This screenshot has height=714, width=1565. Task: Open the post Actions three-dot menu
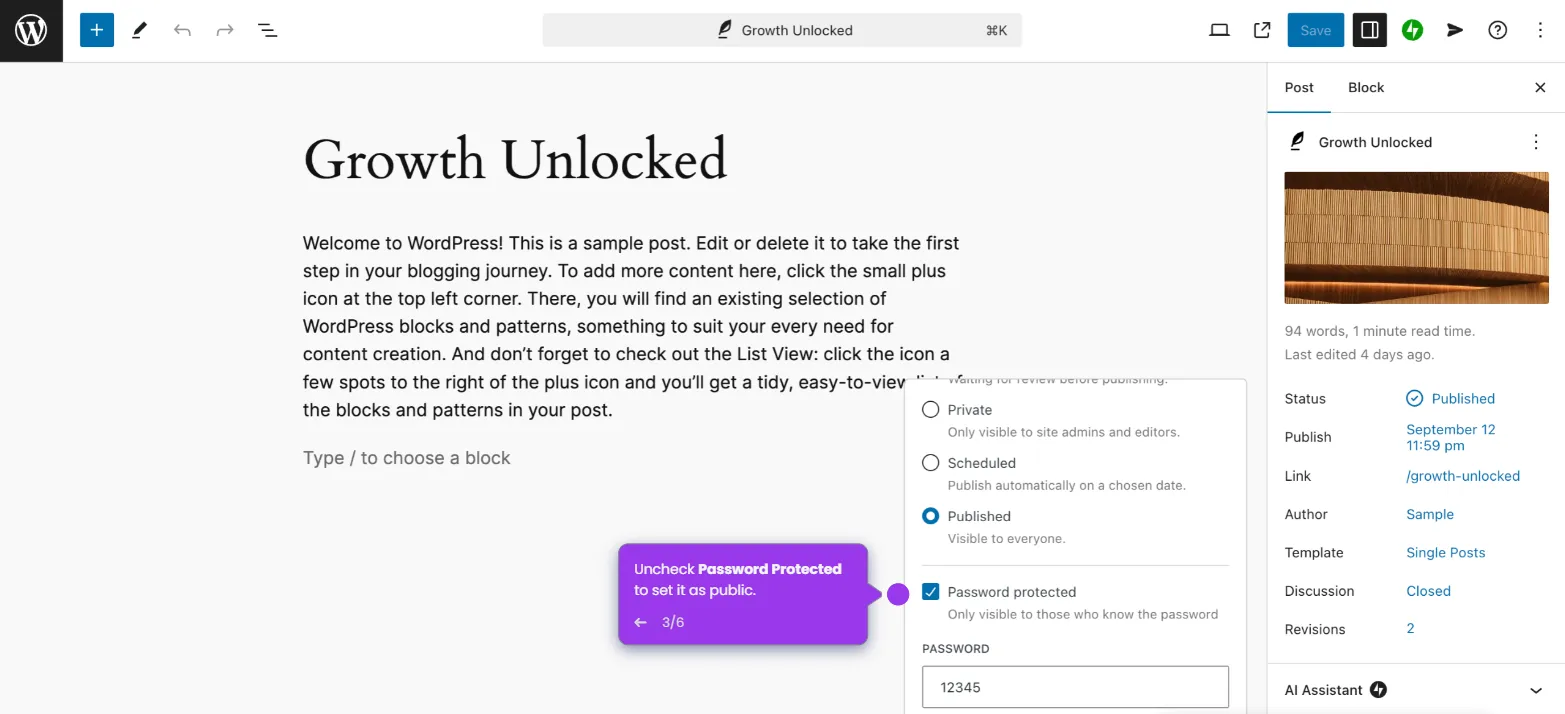pos(1536,142)
